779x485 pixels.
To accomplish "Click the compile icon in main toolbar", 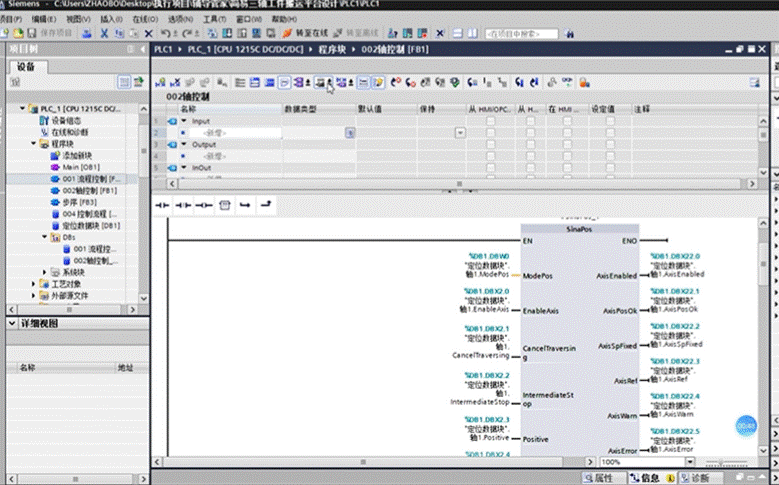I will [x=212, y=33].
